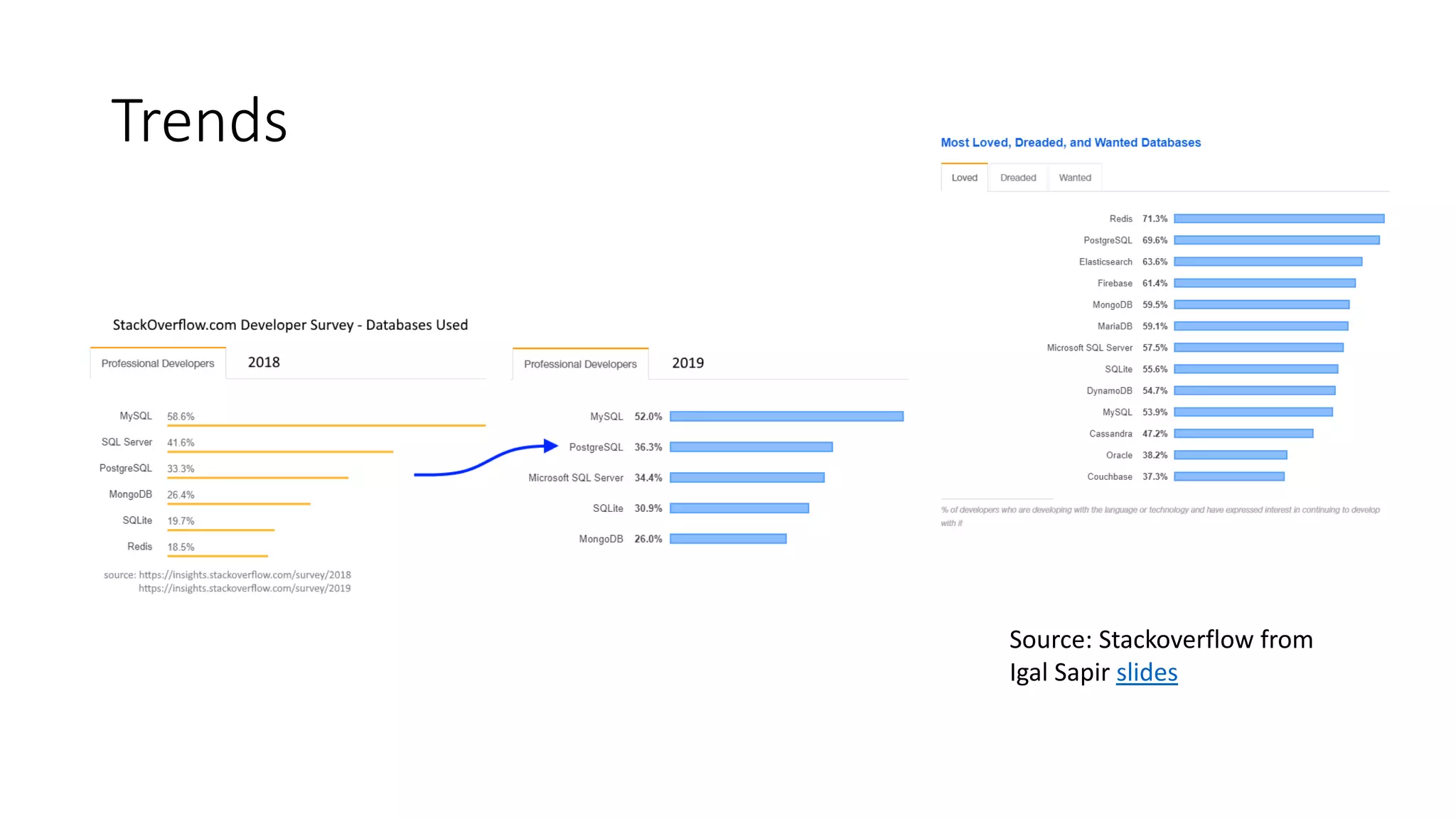This screenshot has width=1456, height=819.
Task: Click the survey/2019 source URL
Action: (245, 589)
